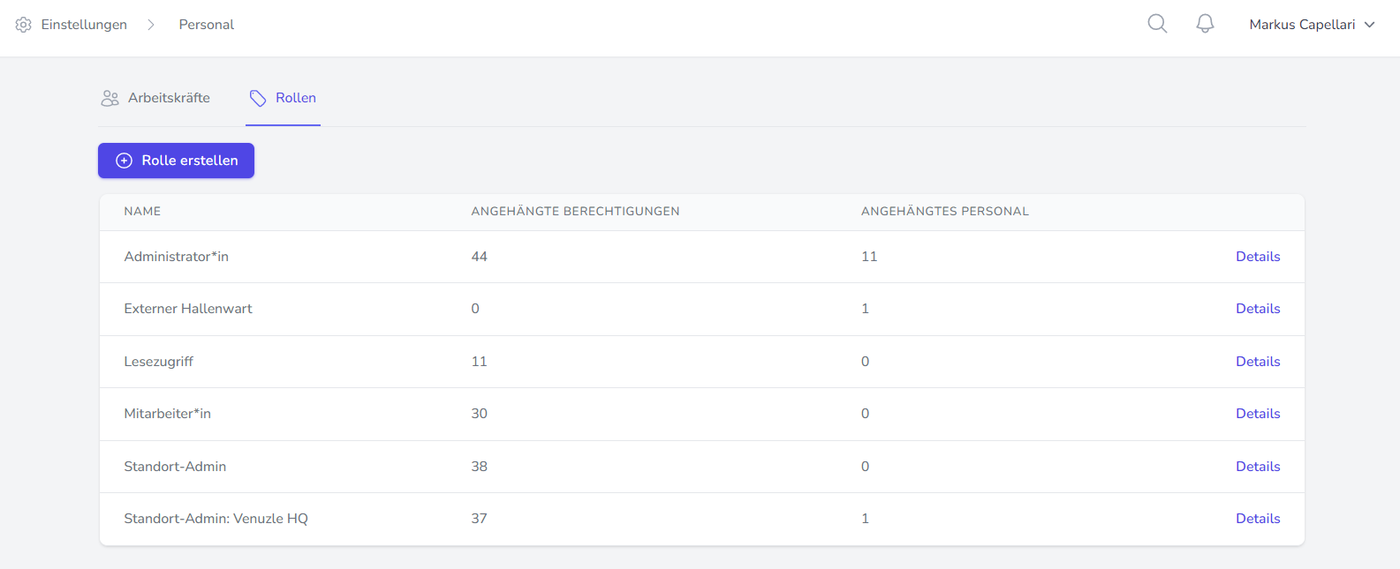Go to Einstellungen in the breadcrumb
Image resolution: width=1400 pixels, height=569 pixels.
84,25
